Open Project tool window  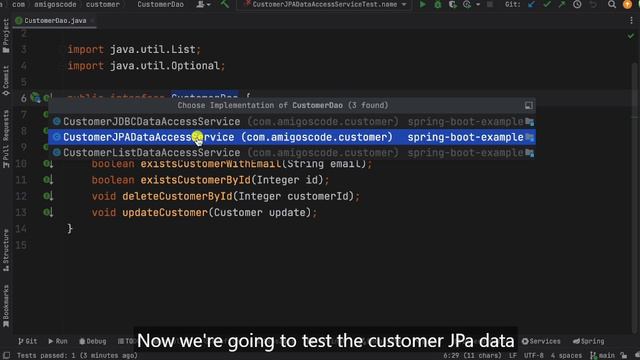pos(6,36)
